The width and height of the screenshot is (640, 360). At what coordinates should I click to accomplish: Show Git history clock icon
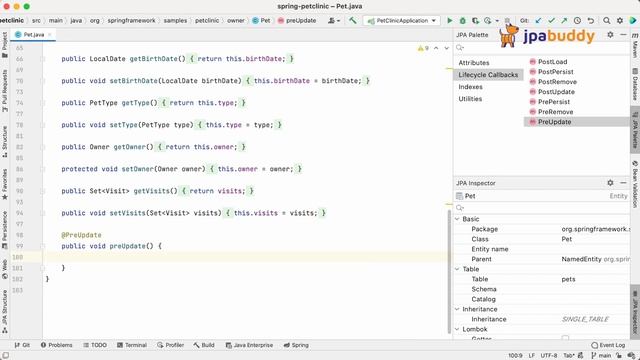577,20
